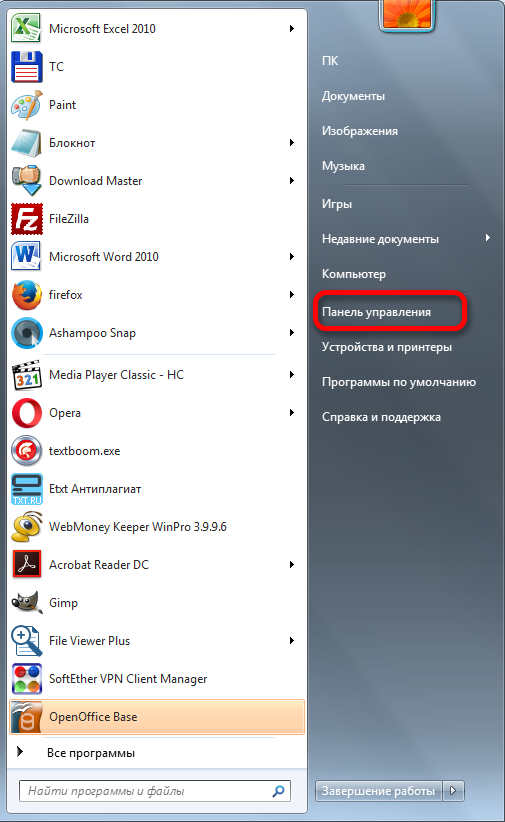Open Изображения folder

click(x=360, y=131)
